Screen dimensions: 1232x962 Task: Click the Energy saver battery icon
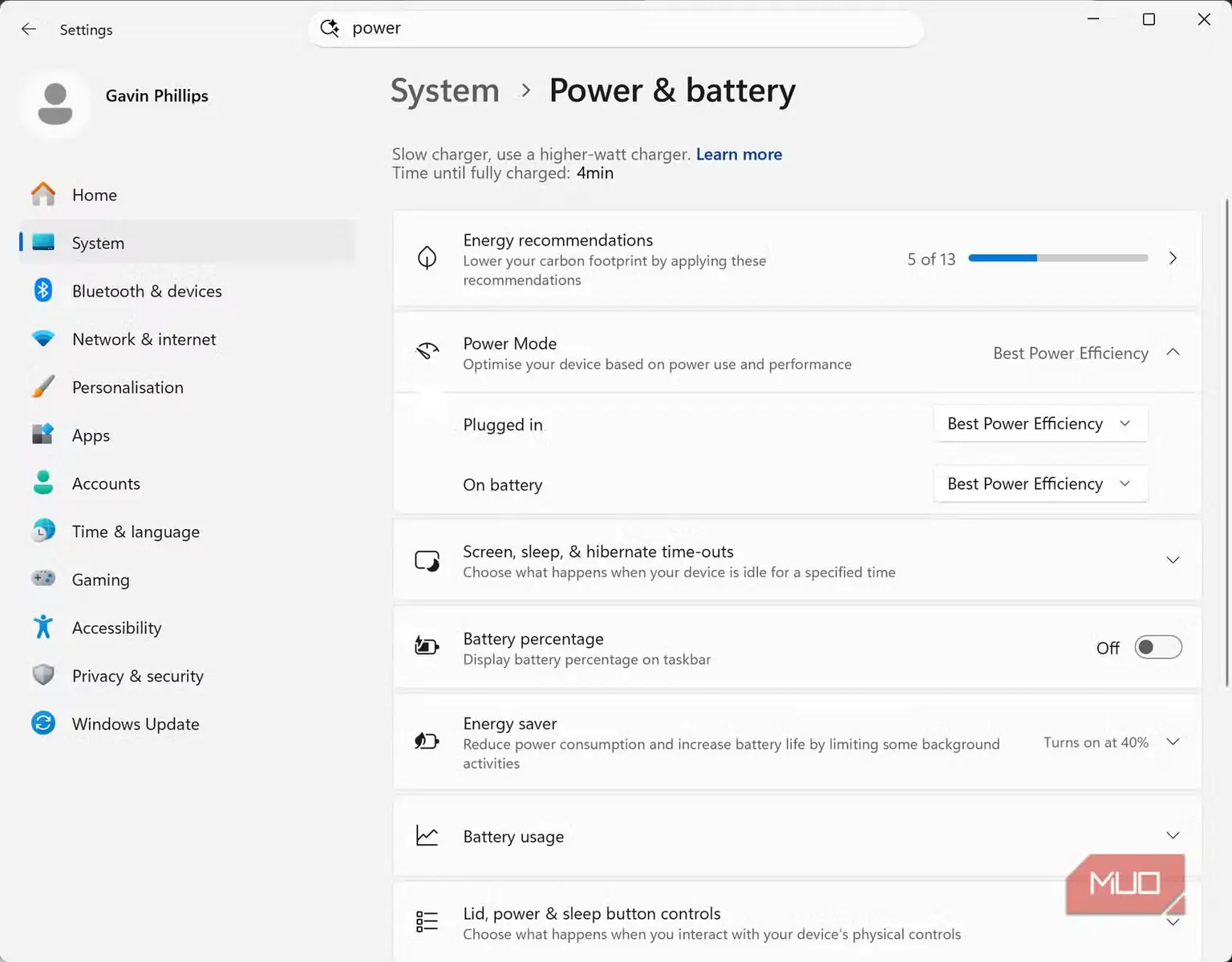[427, 741]
